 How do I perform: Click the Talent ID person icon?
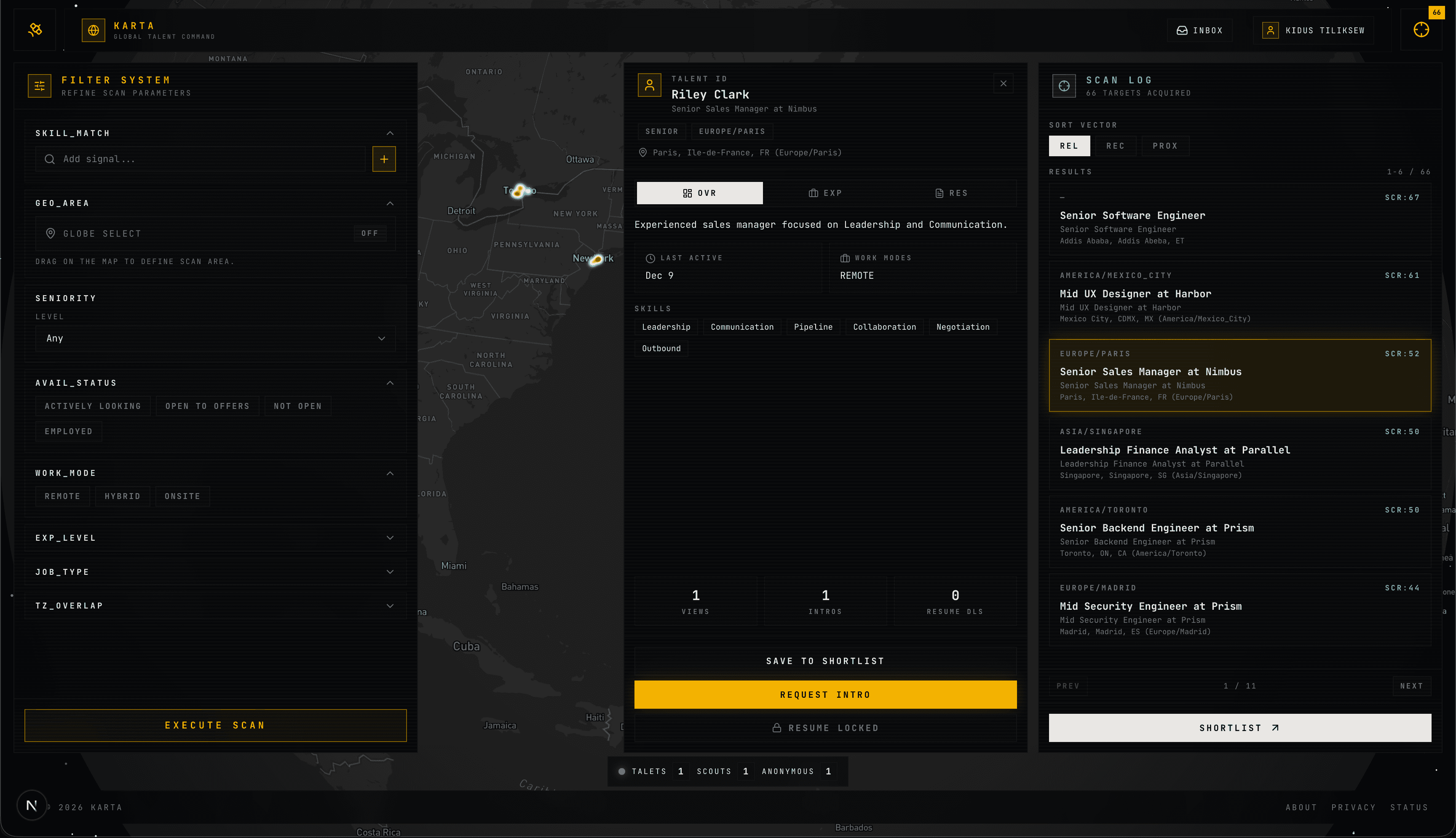[x=649, y=85]
